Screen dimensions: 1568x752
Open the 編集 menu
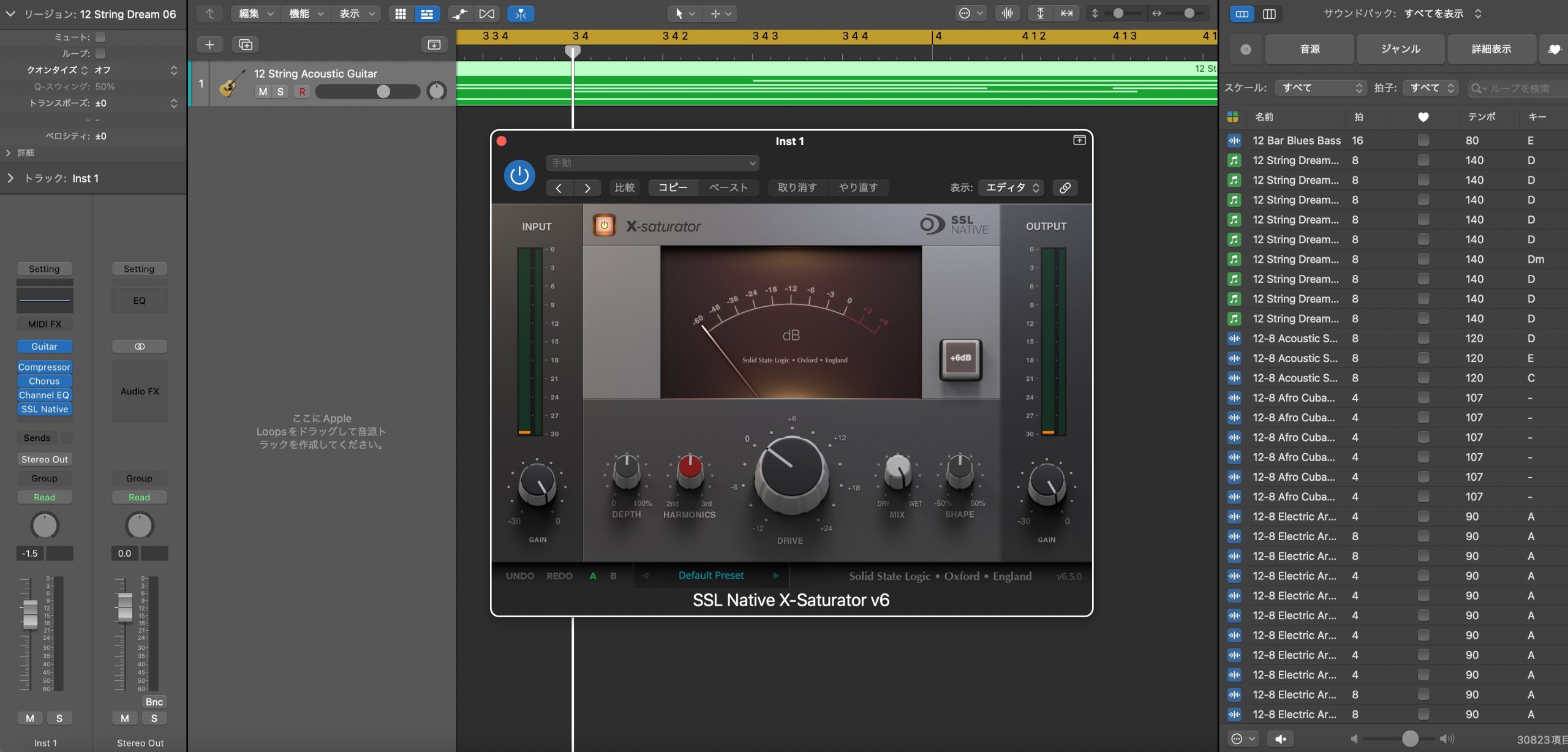[255, 13]
